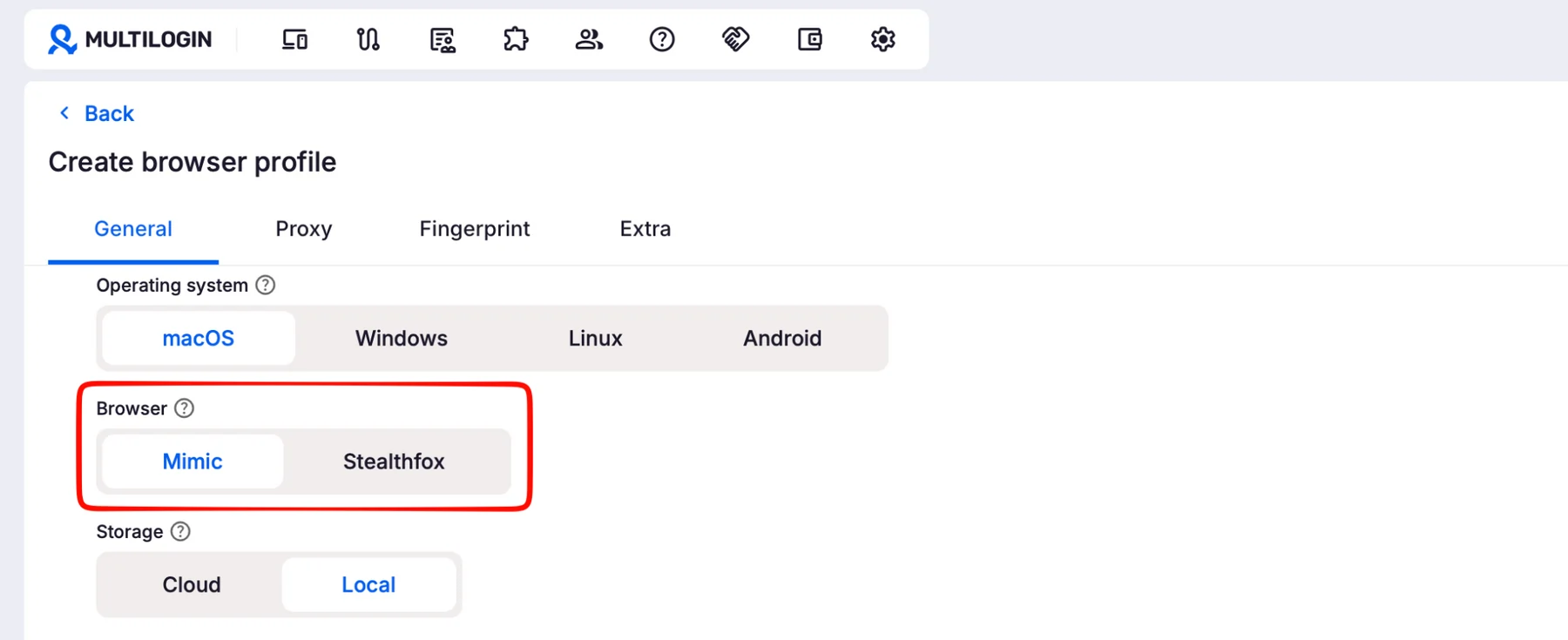
Task: Switch to the Proxy tab
Action: [304, 229]
